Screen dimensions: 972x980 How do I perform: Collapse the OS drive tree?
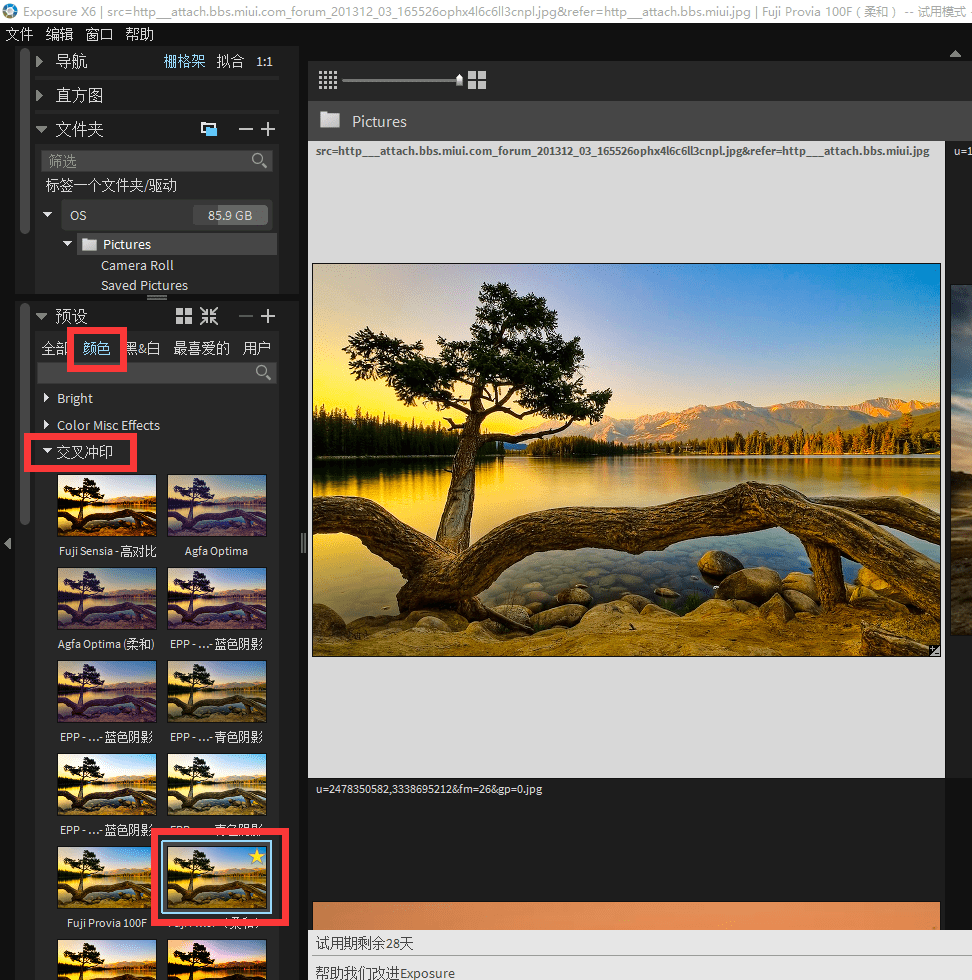48,214
